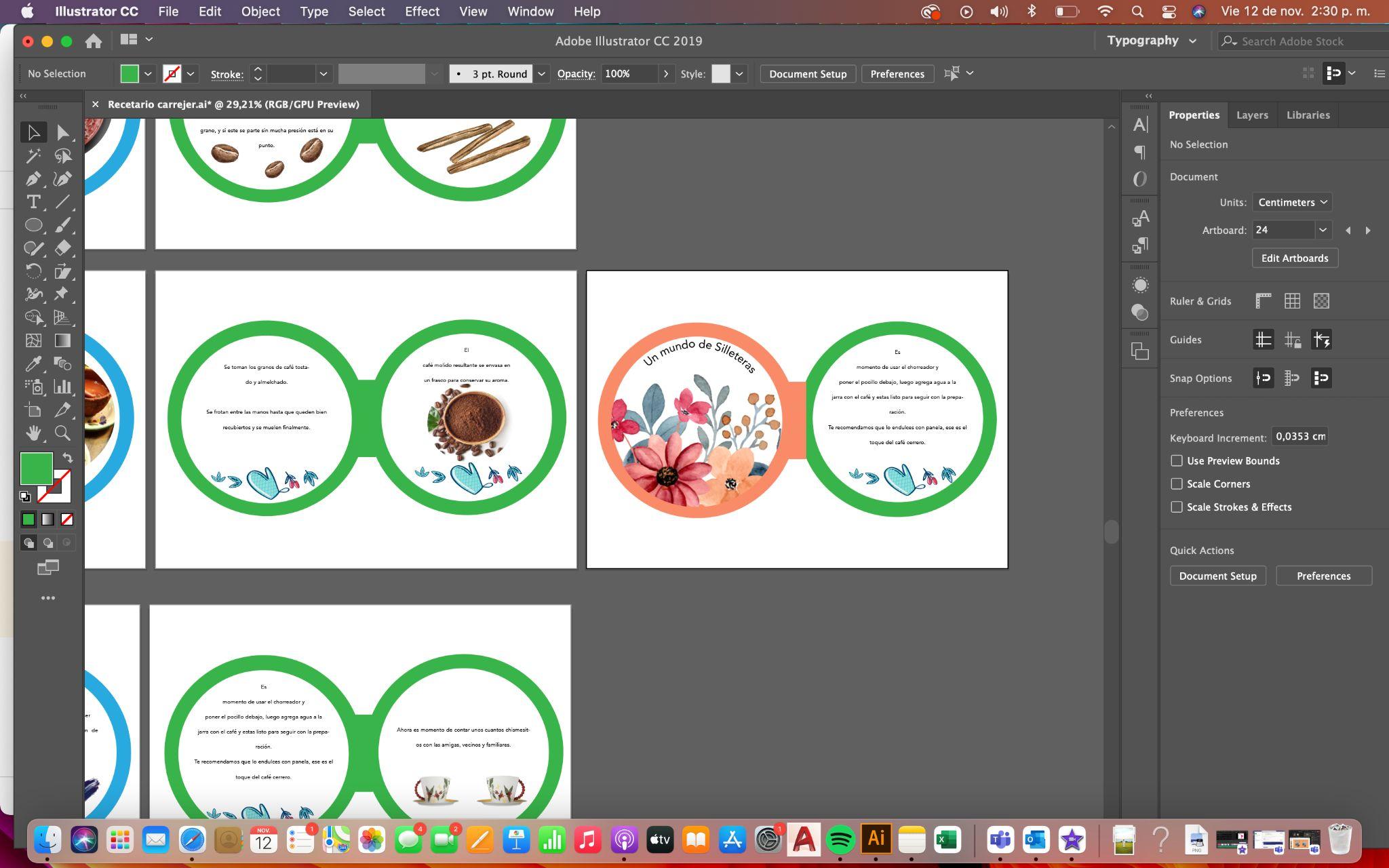Expand the Artboard number dropdown
1389x868 pixels.
1322,230
